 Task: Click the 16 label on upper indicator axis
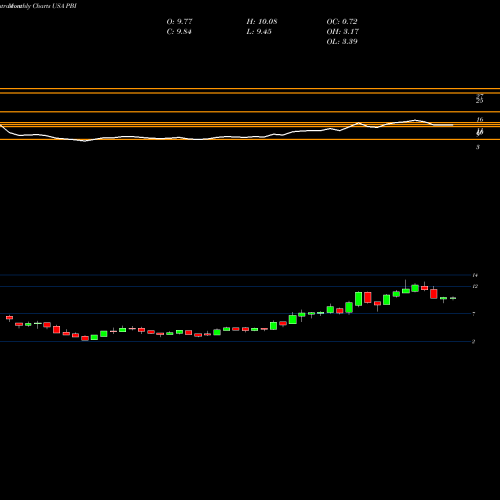pos(480,119)
